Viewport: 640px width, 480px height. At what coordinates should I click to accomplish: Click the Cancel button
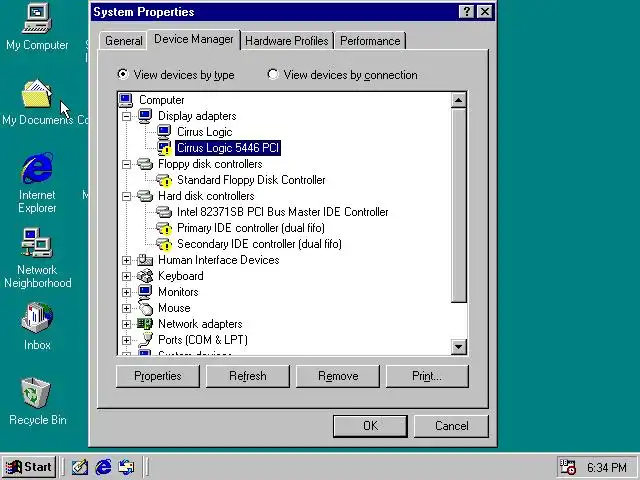(451, 426)
